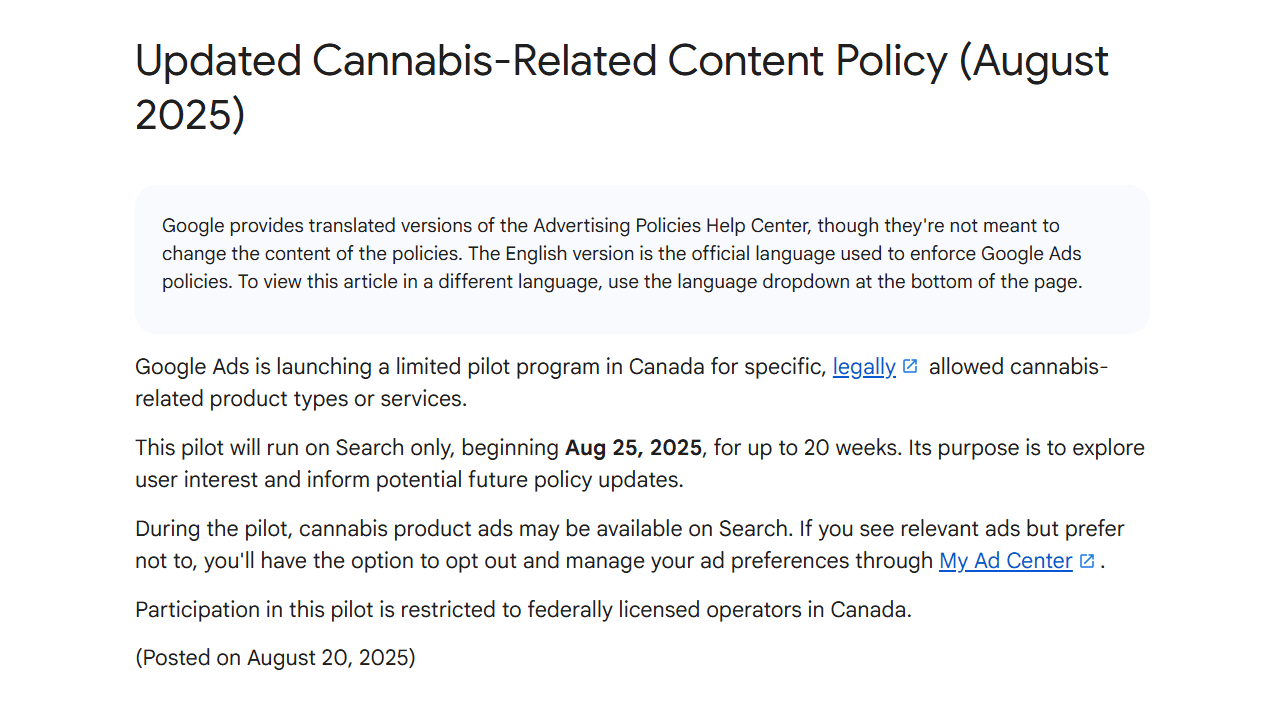
Task: Click the bold "Aug 25, 2025" date
Action: pyautogui.click(x=634, y=448)
